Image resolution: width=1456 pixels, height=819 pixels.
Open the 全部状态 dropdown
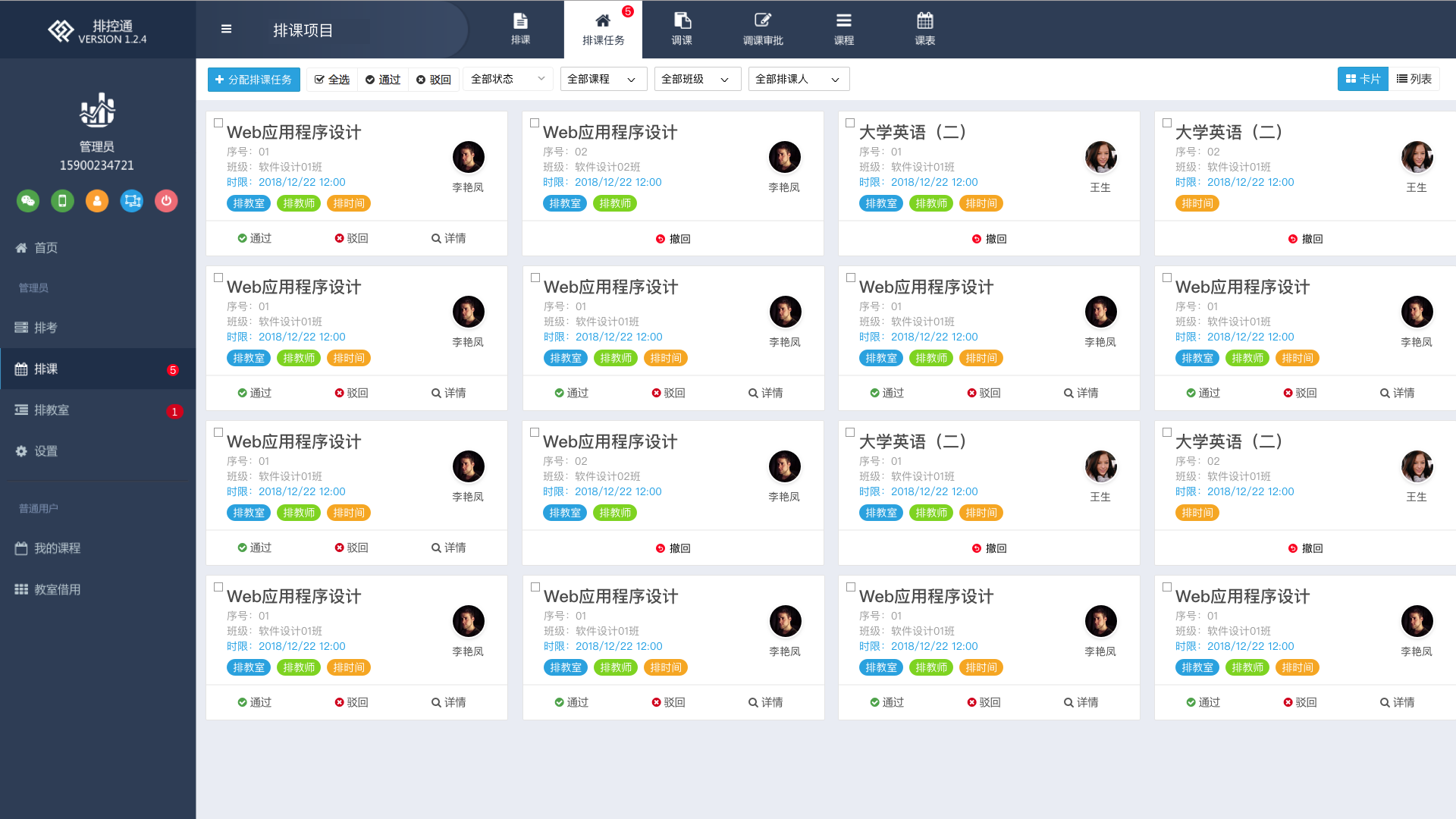508,79
